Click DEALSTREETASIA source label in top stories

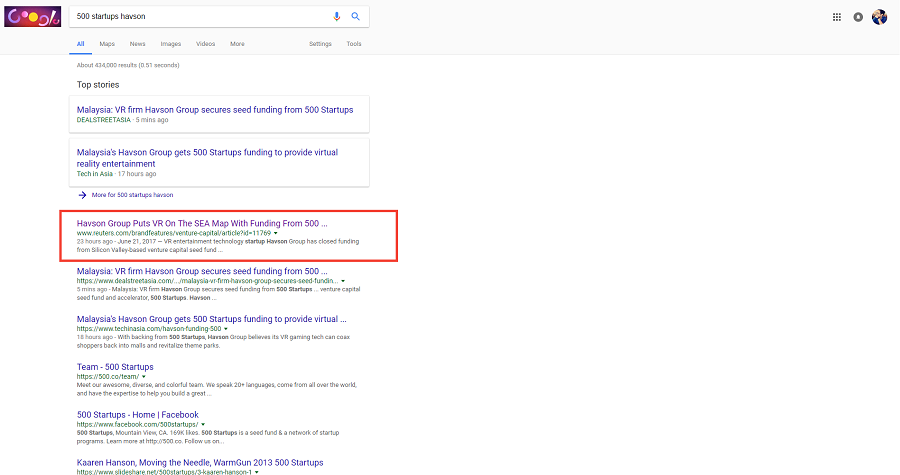click(104, 120)
